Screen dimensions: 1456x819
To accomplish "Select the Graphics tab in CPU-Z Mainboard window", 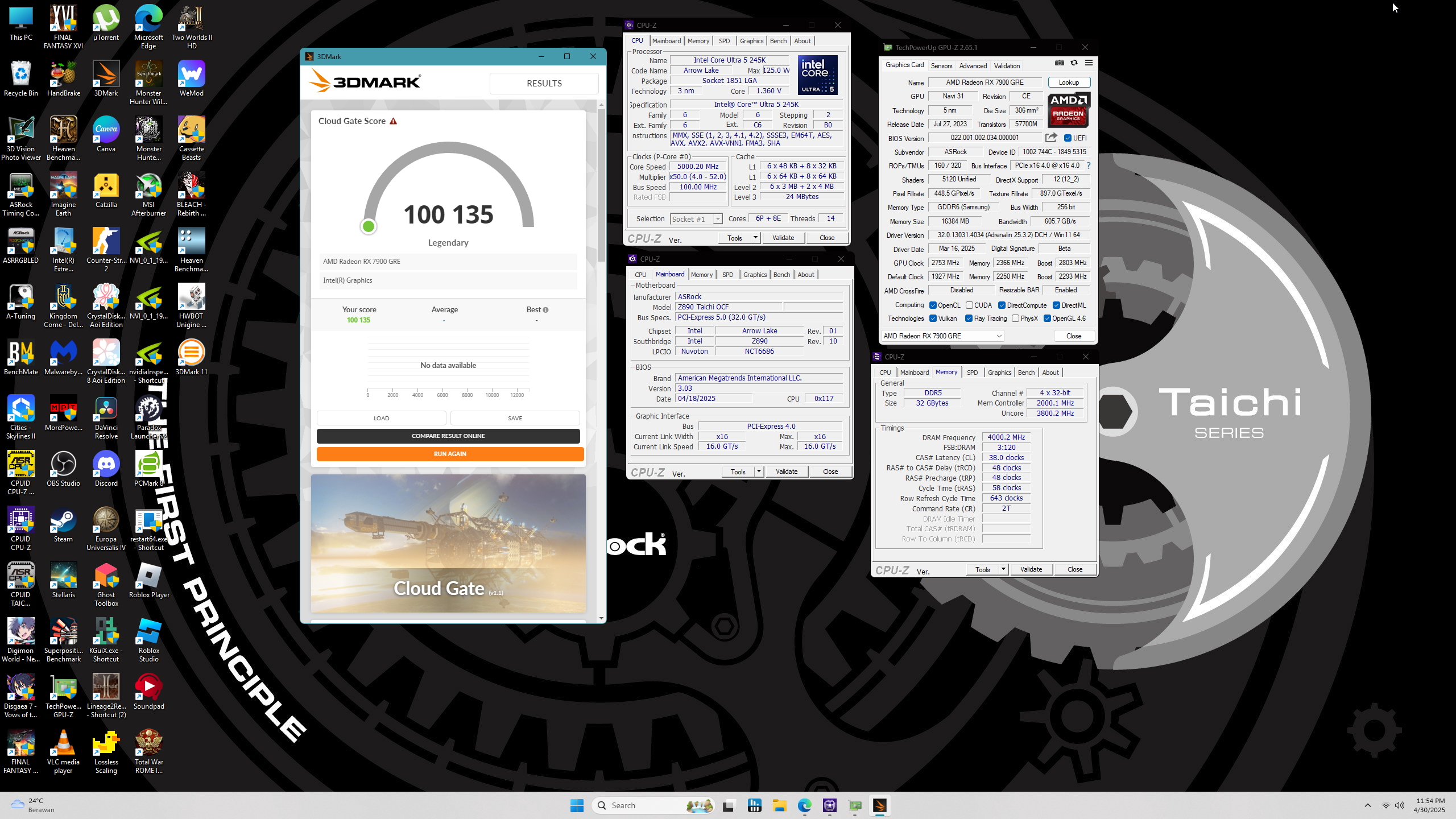I will (755, 275).
